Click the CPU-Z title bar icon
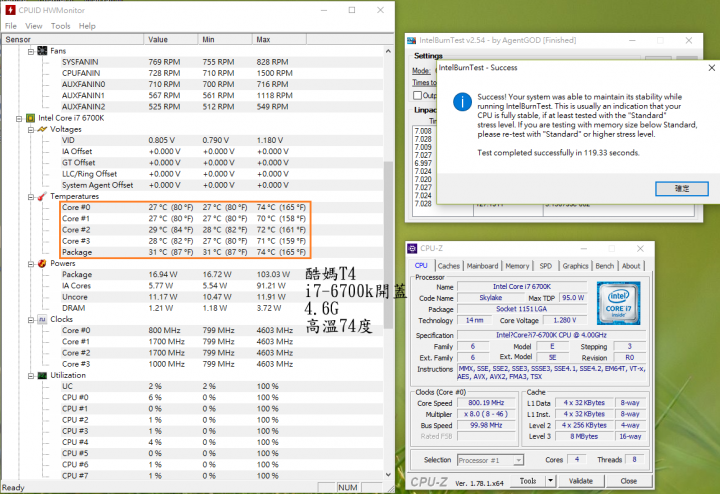This screenshot has width=720, height=494. pos(412,248)
